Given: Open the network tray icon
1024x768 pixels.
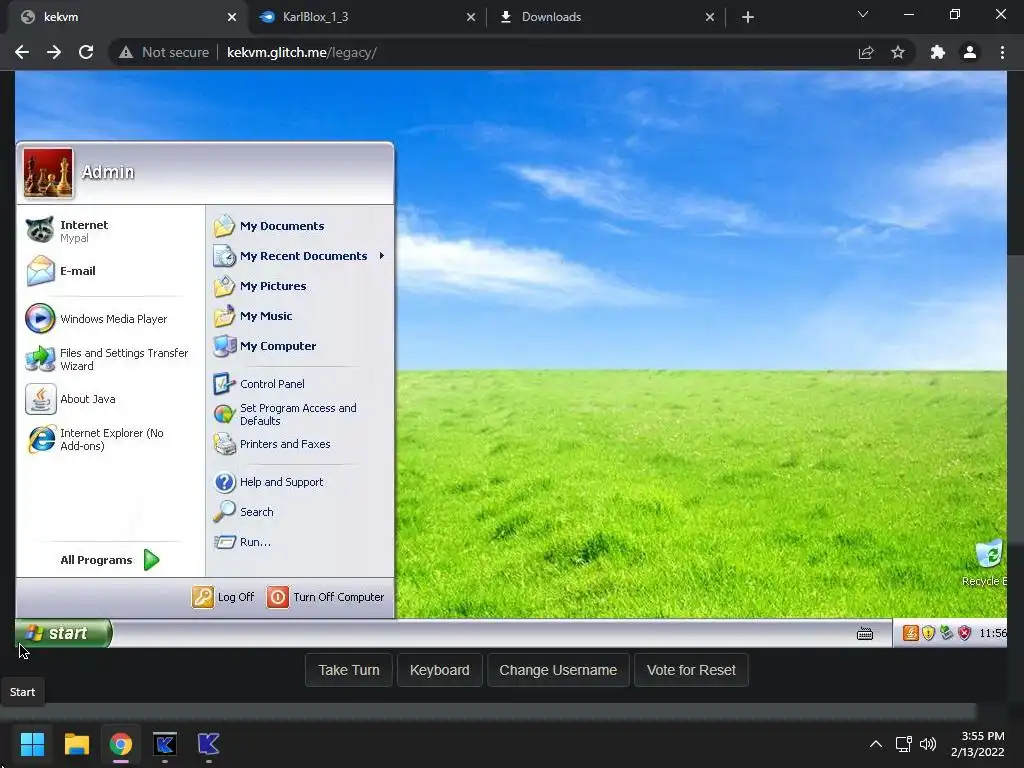Looking at the screenshot, I should pyautogui.click(x=904, y=744).
